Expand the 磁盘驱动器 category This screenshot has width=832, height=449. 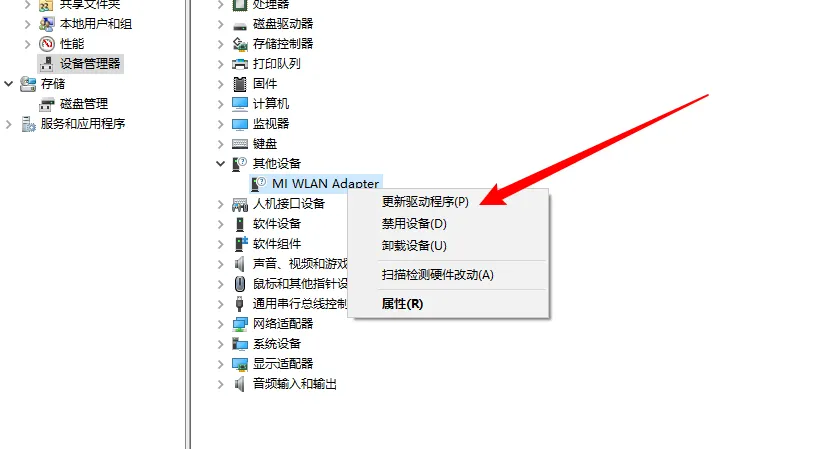220,24
